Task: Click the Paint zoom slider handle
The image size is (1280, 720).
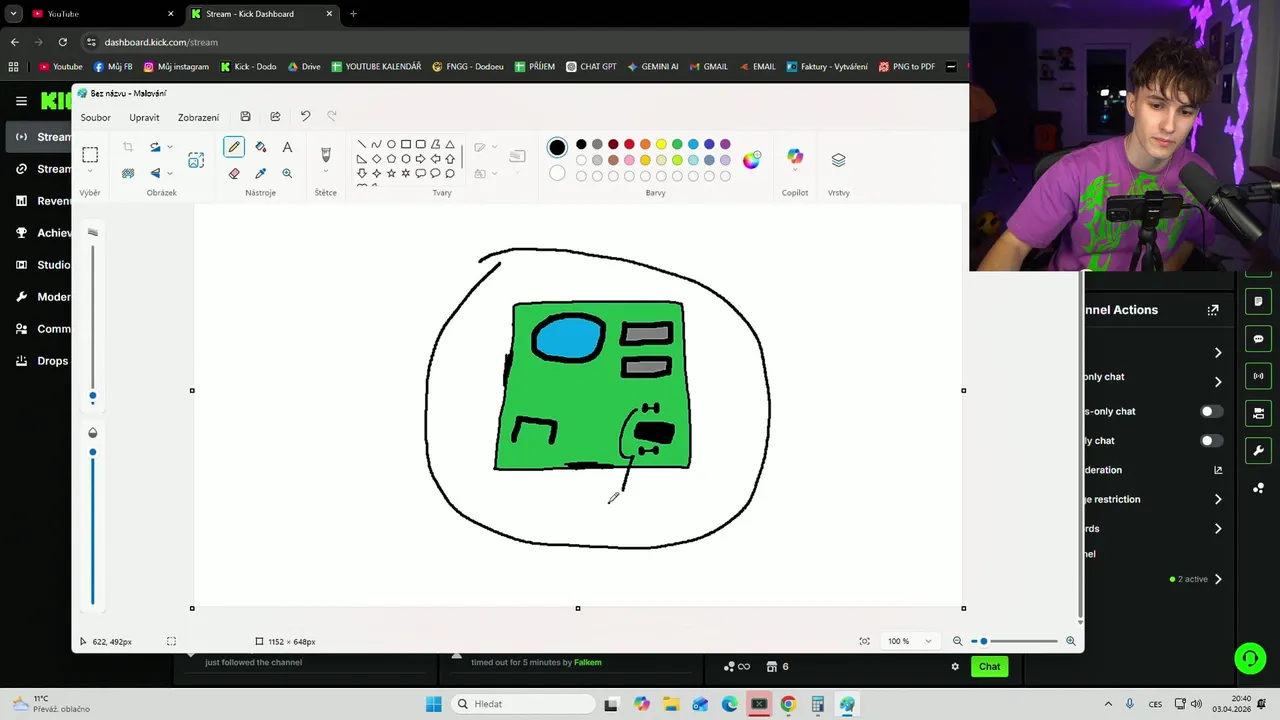Action: [x=984, y=641]
